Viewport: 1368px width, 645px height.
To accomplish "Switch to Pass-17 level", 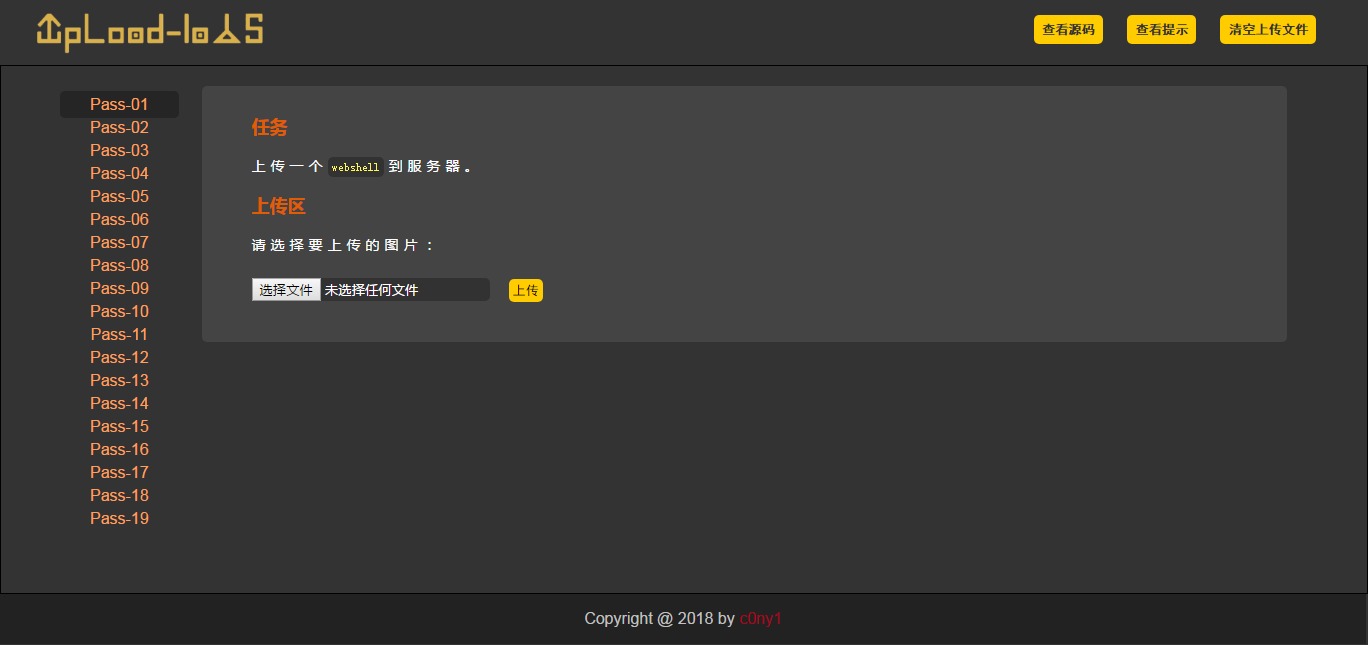I will tap(119, 472).
